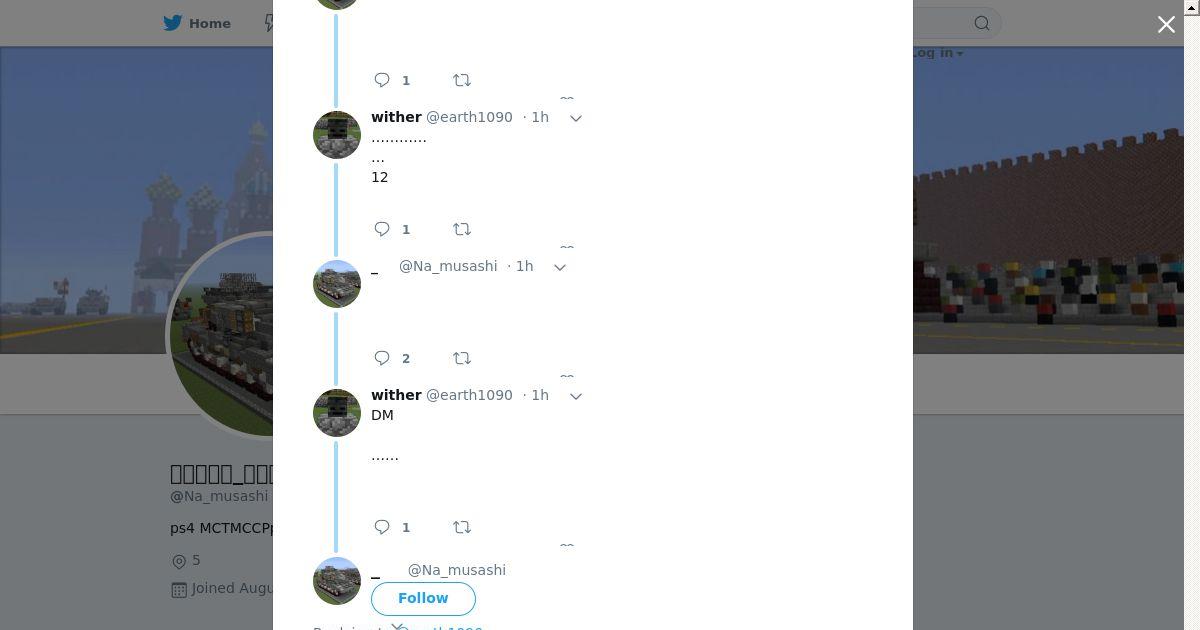
Task: Open the options chevron on the first Na_musashi tweet
Action: 560,267
